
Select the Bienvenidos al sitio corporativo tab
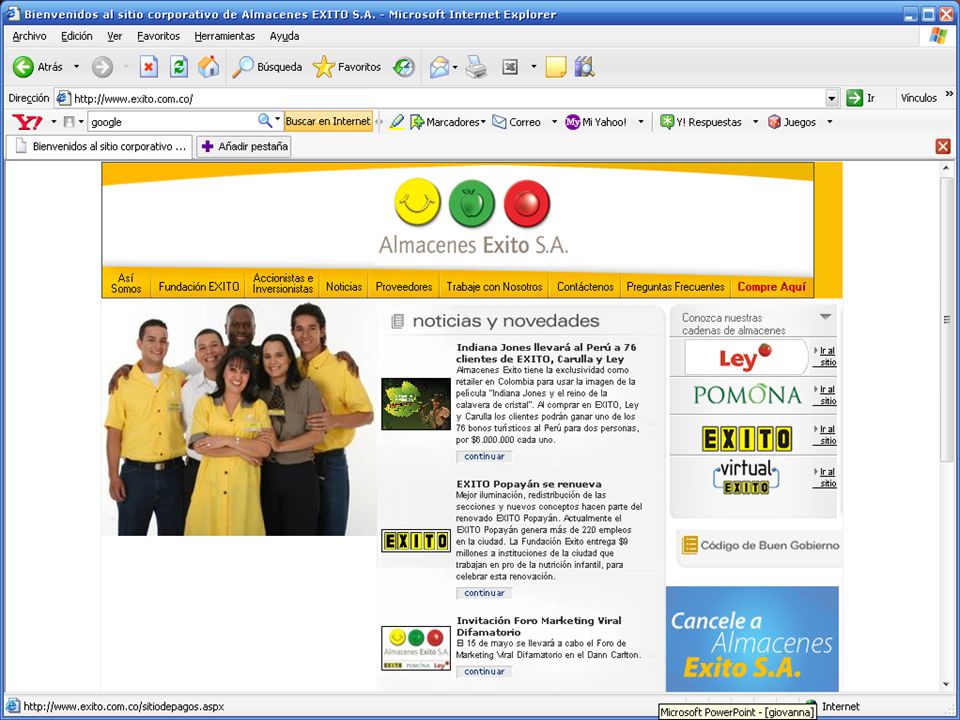[x=100, y=147]
